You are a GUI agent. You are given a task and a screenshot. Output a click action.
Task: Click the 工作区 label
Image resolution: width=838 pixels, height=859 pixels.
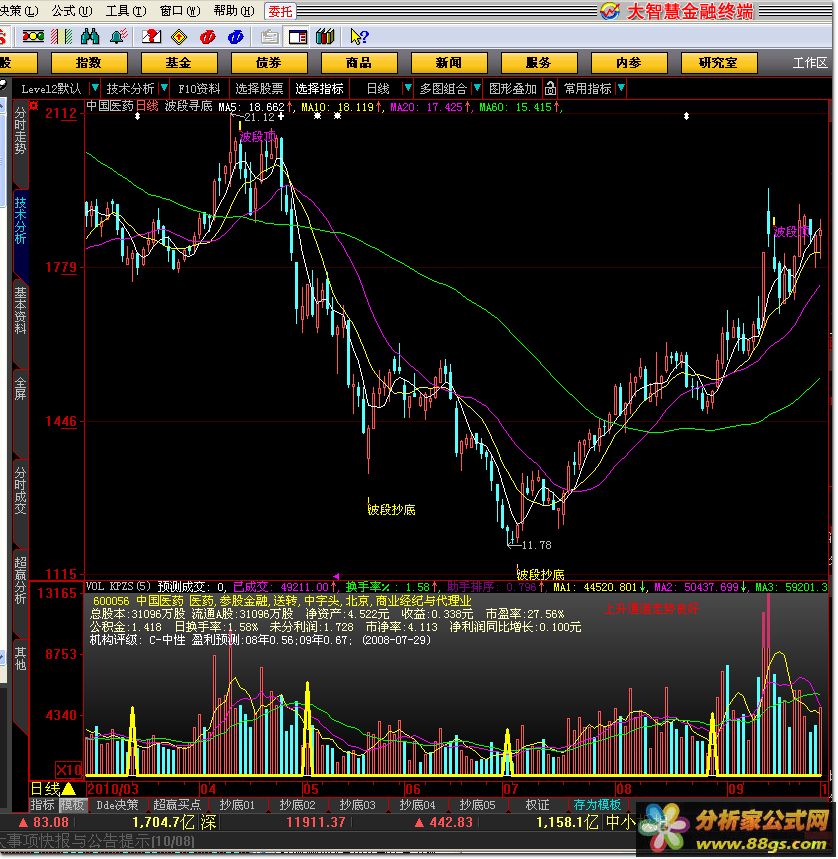click(810, 63)
